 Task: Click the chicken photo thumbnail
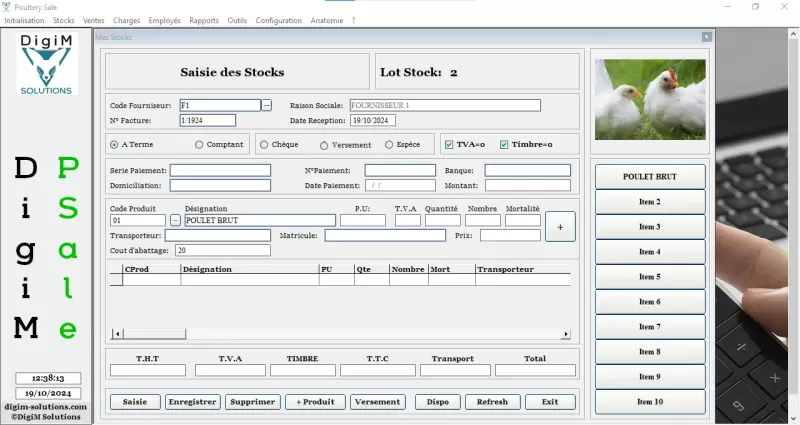[650, 99]
